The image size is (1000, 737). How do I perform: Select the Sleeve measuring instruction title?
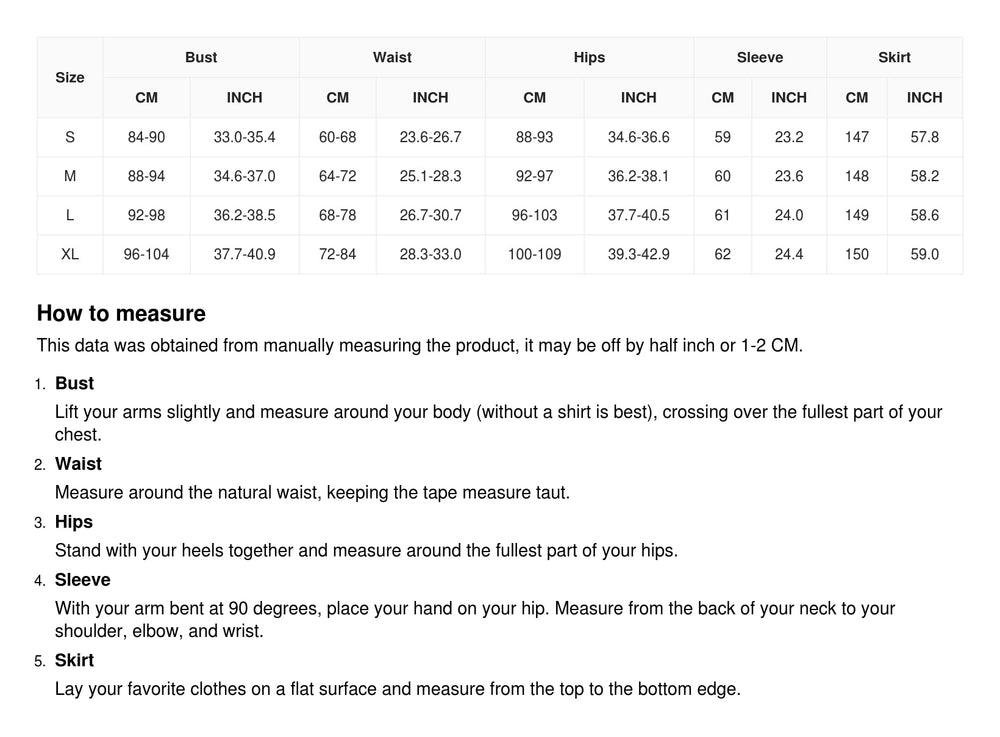82,580
